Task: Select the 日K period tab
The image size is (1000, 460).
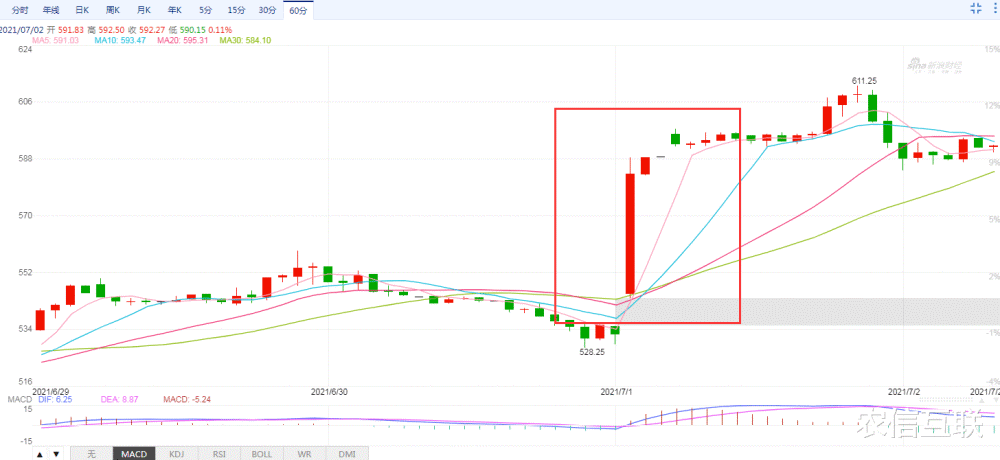Action: (x=82, y=10)
